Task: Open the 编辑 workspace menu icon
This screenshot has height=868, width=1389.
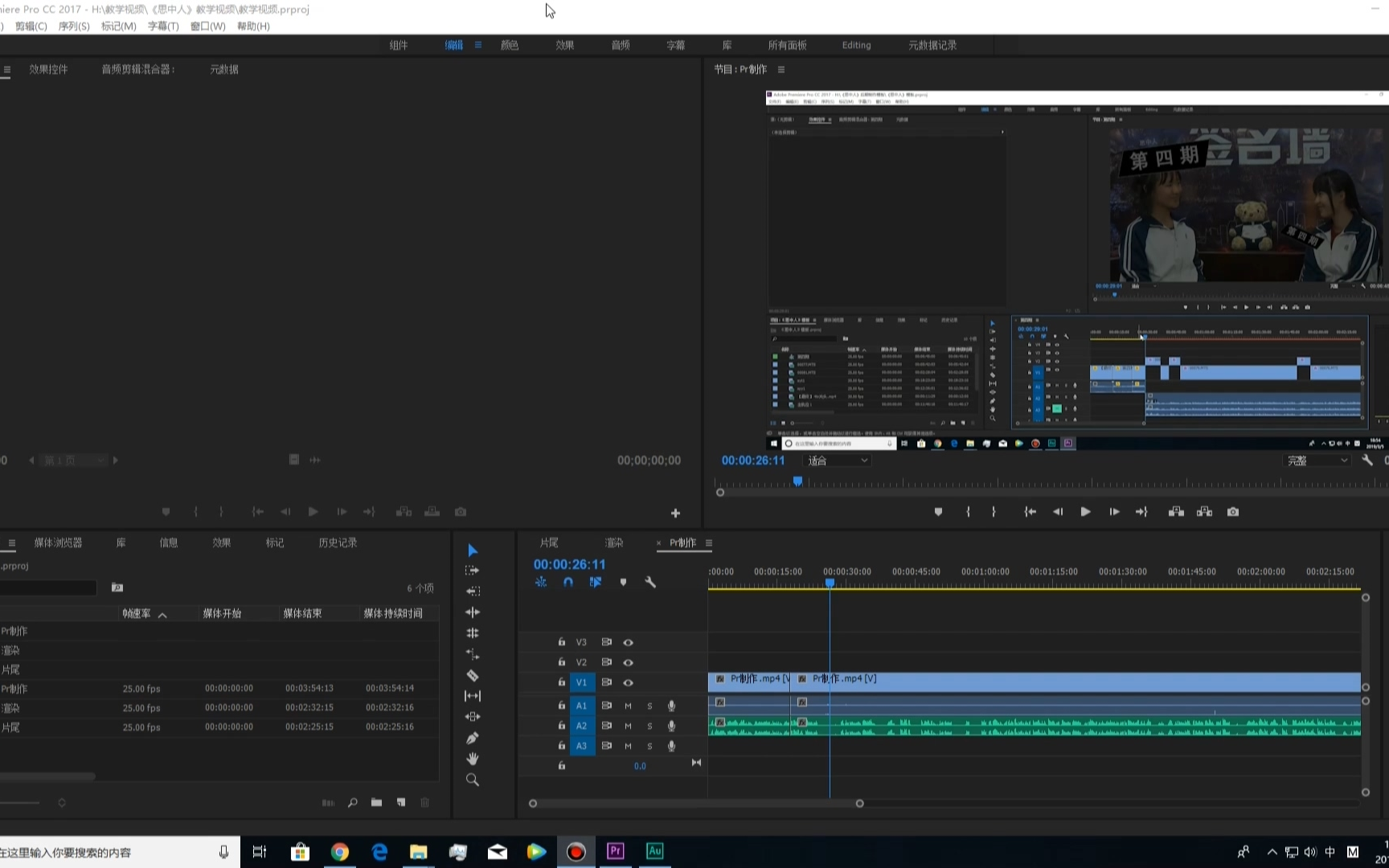Action: pos(478,45)
